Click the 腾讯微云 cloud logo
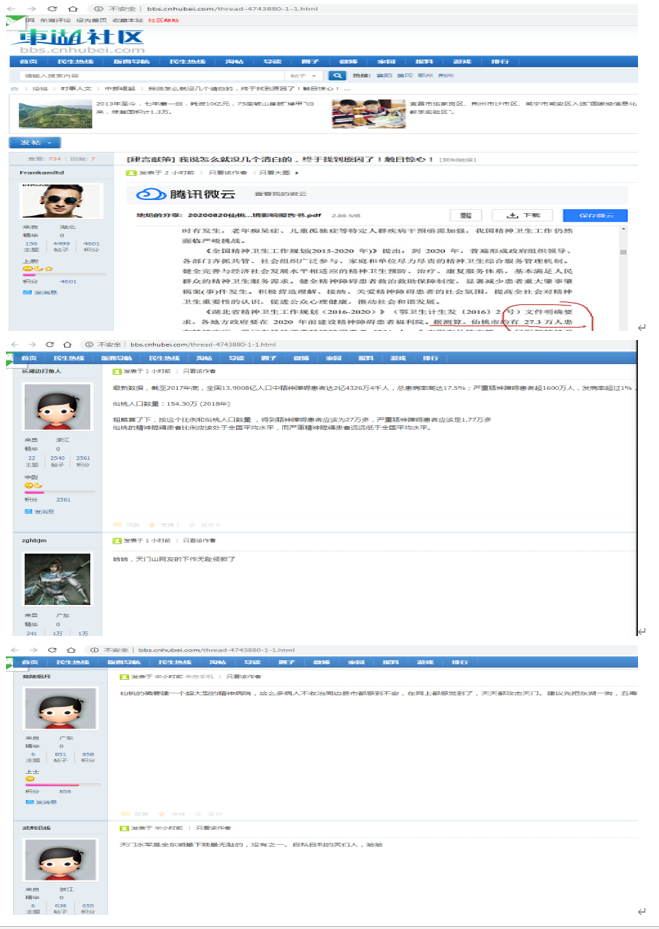659x929 pixels. [185, 194]
